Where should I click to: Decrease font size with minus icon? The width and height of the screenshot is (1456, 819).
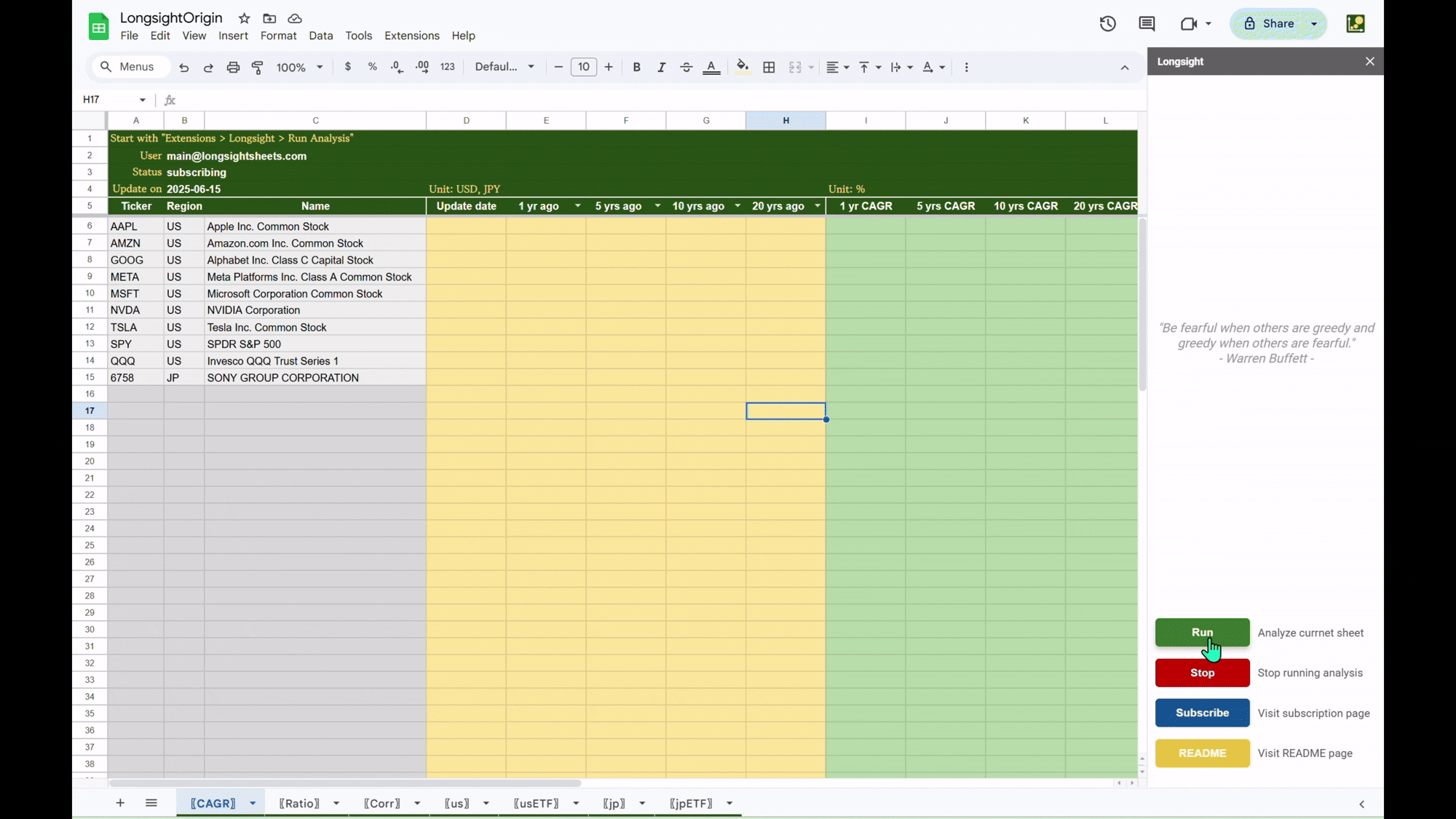click(558, 67)
